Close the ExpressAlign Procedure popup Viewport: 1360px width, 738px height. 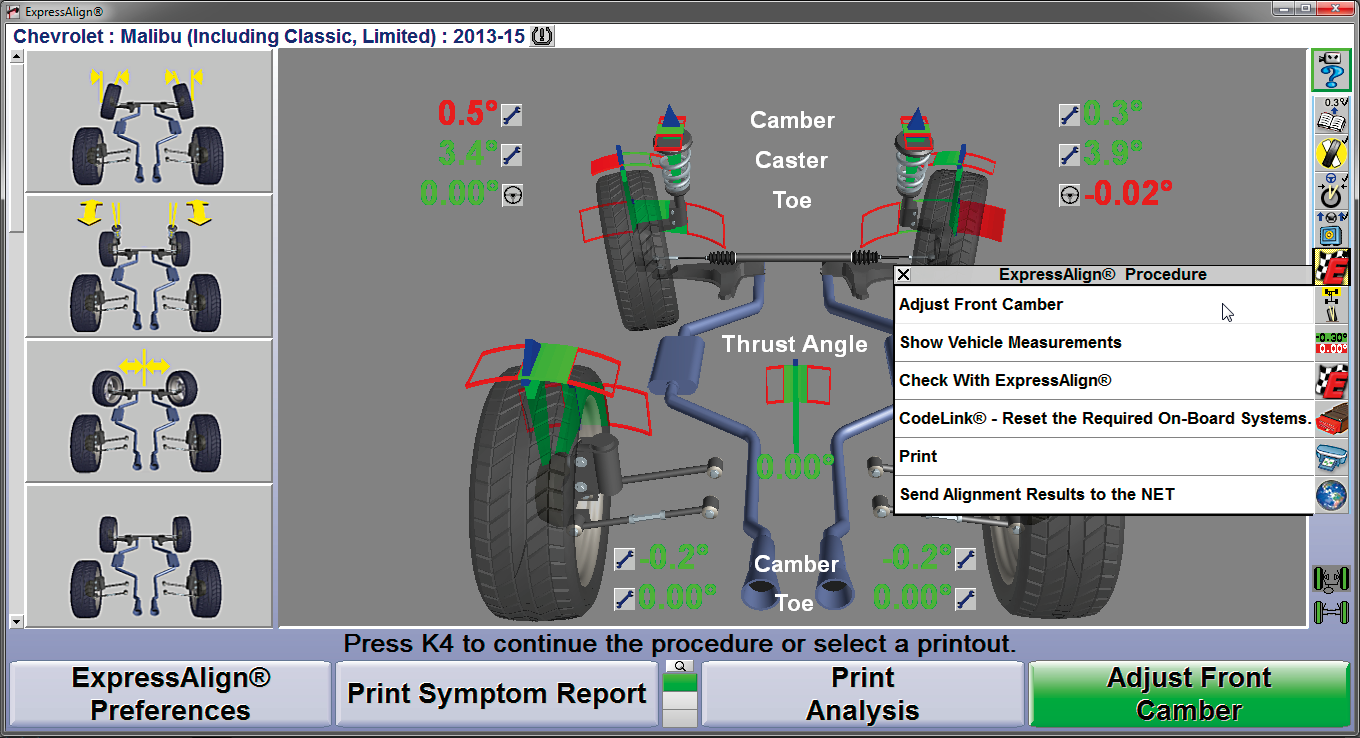[903, 275]
